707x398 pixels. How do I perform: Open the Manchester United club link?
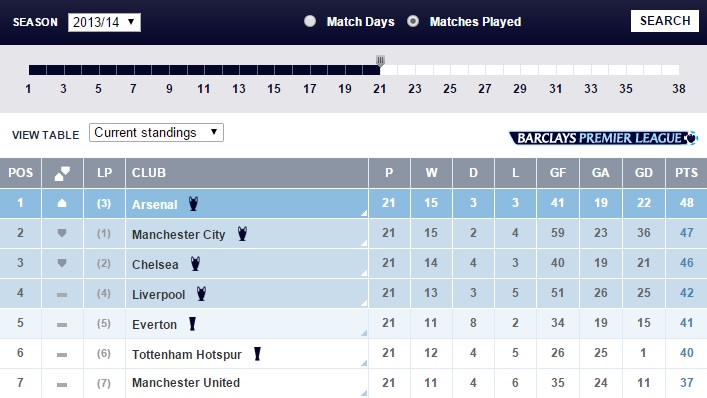tap(186, 383)
